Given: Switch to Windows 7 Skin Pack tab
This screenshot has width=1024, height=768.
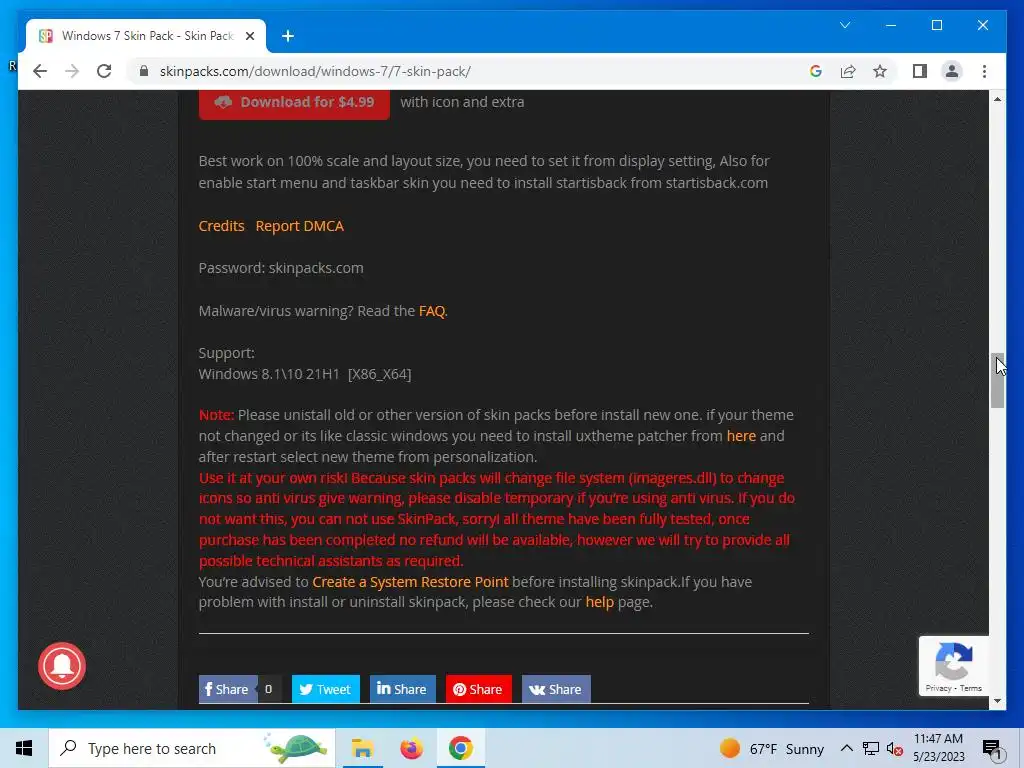Looking at the screenshot, I should coord(146,36).
